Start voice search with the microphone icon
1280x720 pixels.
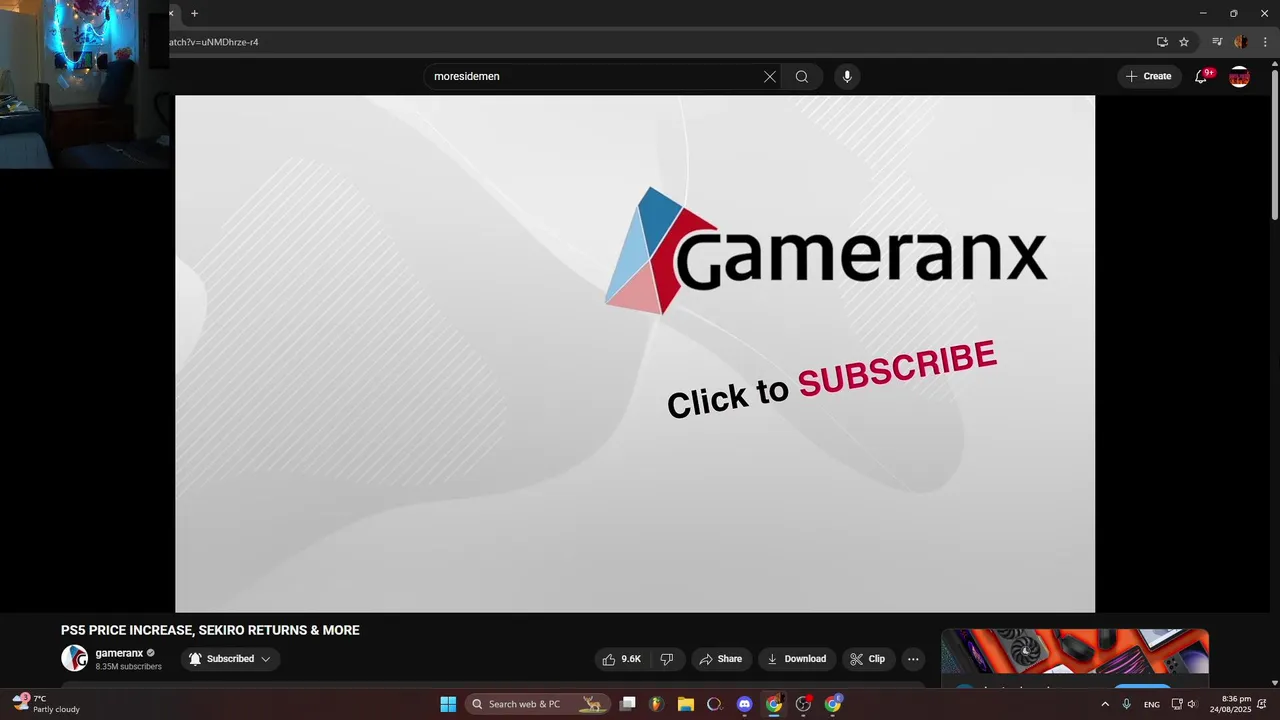847,76
